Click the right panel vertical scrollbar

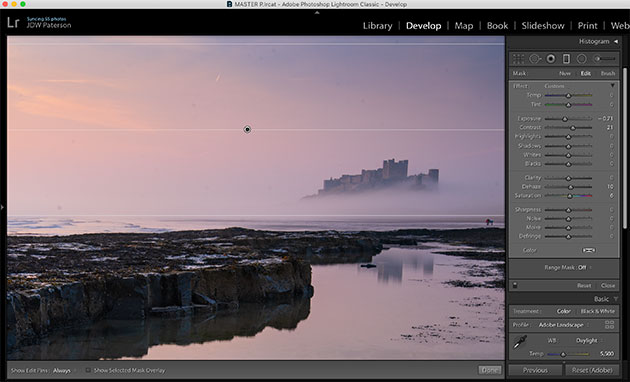(x=625, y=149)
